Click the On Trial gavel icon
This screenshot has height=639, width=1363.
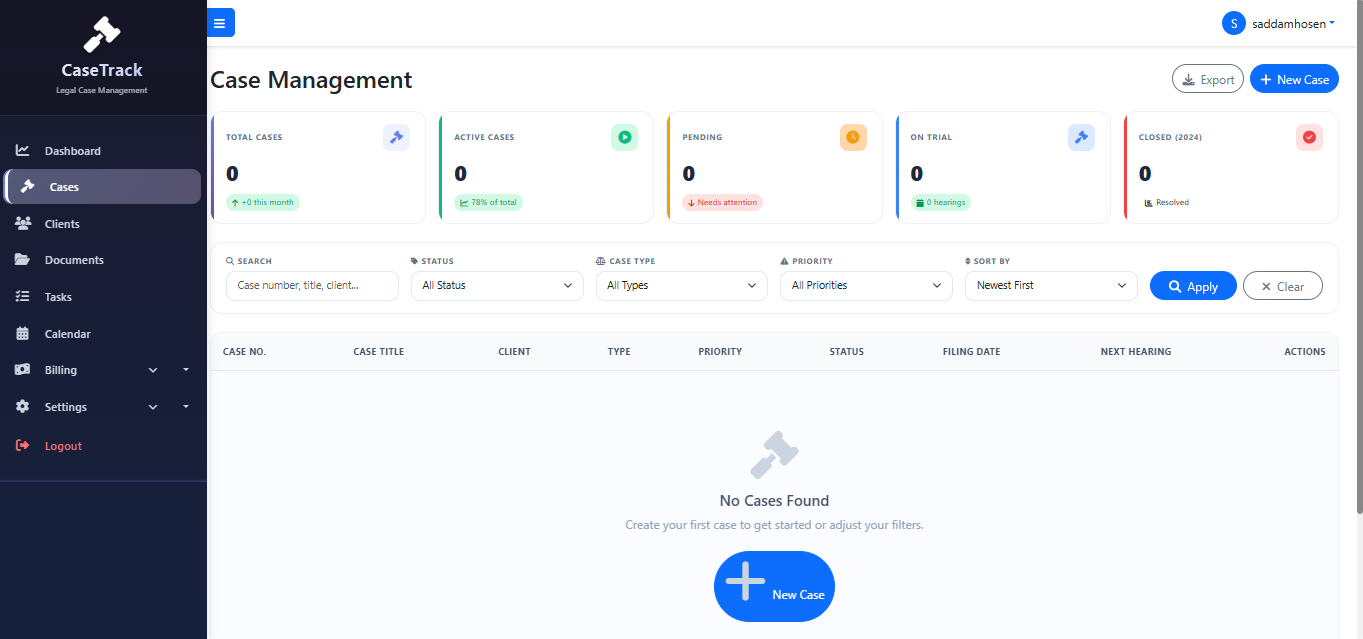(x=1081, y=137)
